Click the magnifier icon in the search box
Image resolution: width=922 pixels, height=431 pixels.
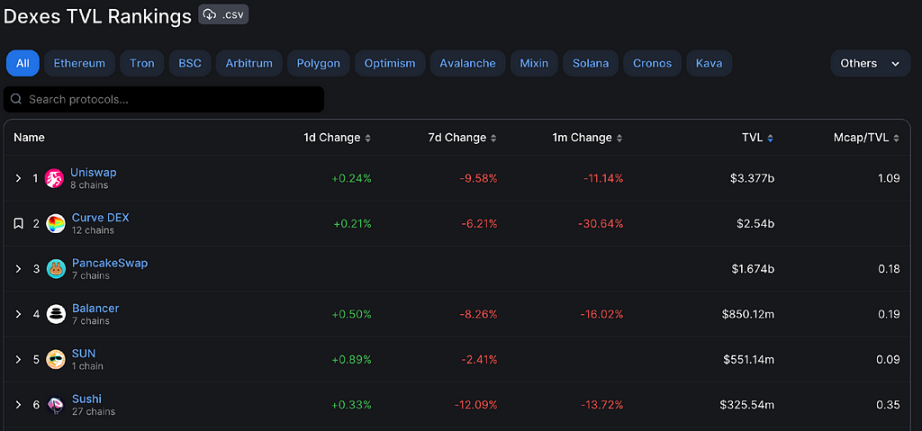tap(16, 99)
